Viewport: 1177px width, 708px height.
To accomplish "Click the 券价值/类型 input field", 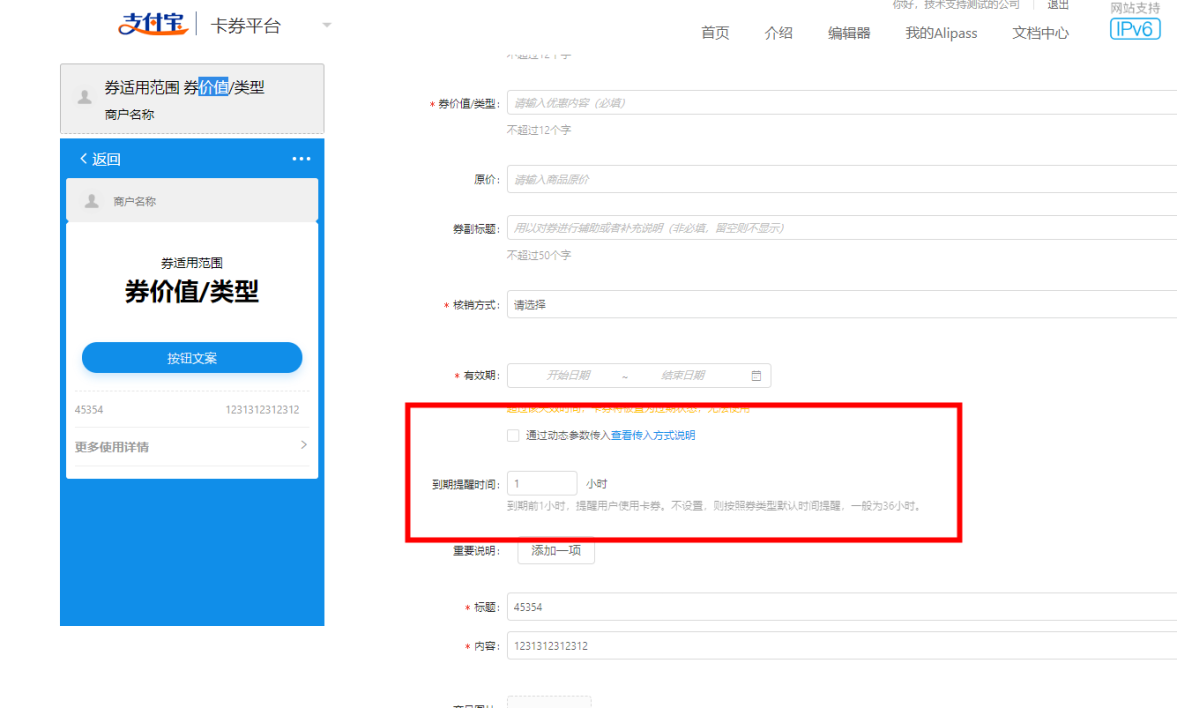I will click(841, 103).
